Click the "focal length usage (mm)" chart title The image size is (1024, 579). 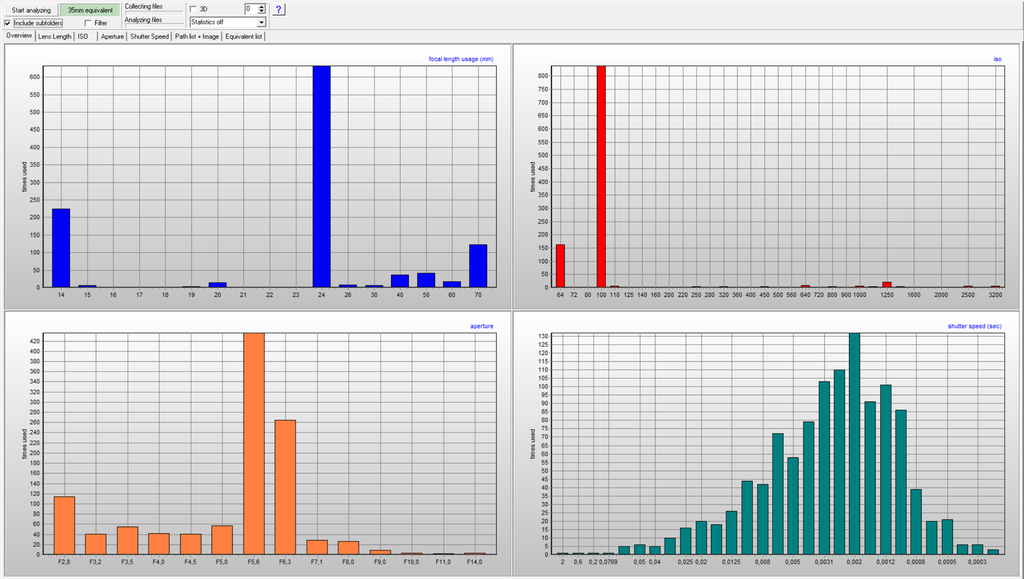point(461,59)
